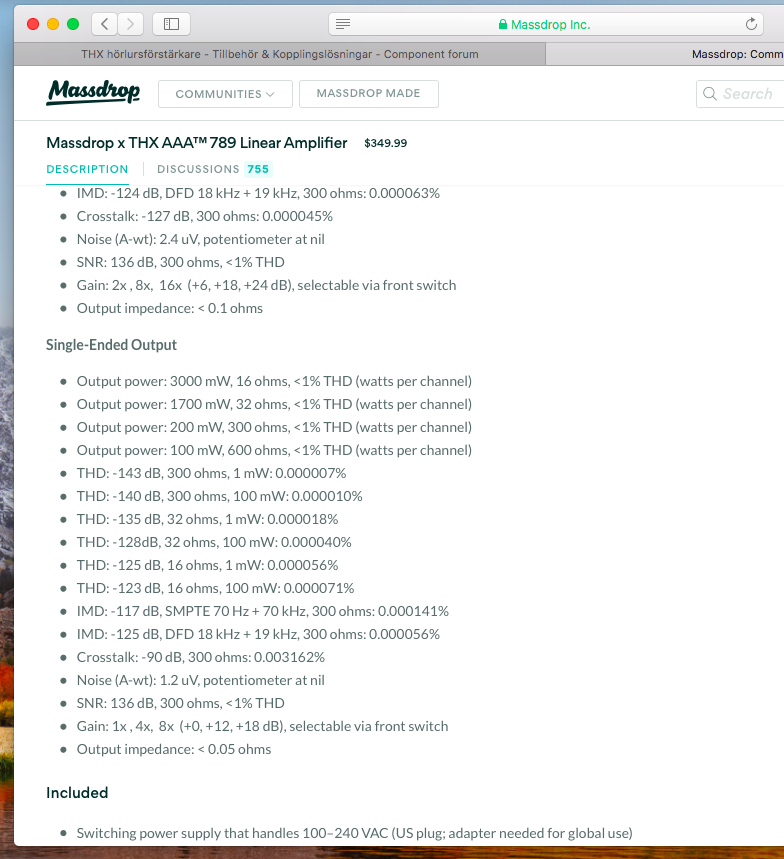The image size is (784, 859).
Task: Switch to the Description tab
Action: coord(87,169)
